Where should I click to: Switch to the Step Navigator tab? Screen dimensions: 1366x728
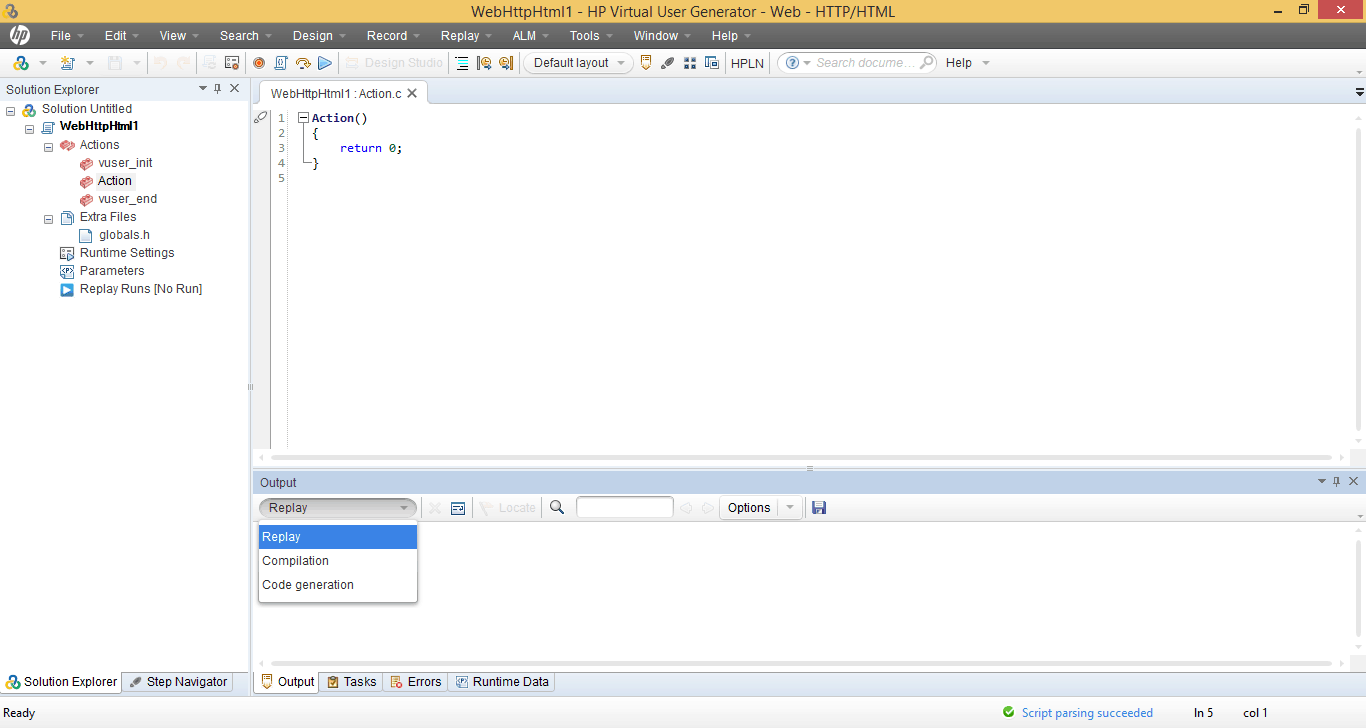178,682
